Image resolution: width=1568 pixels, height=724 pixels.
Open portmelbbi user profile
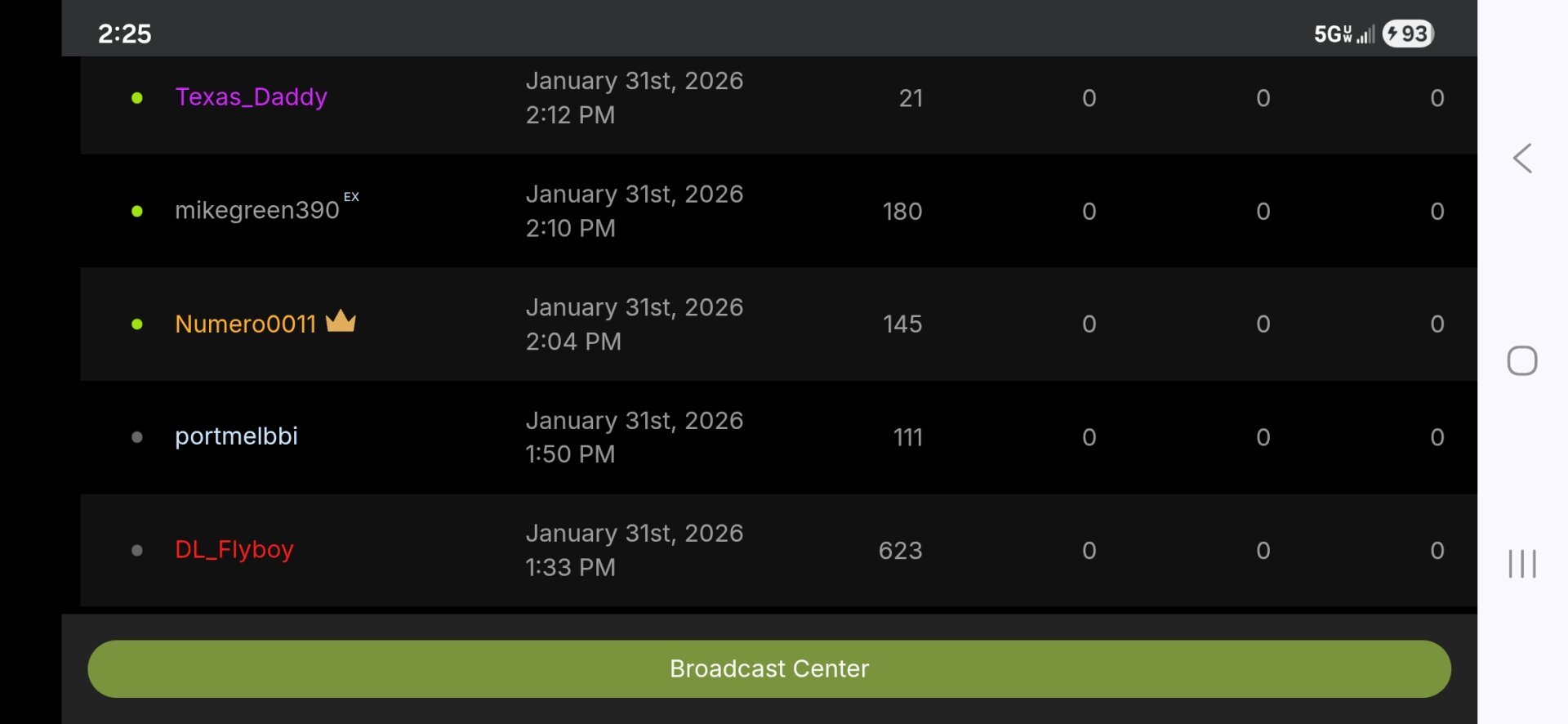pyautogui.click(x=236, y=436)
